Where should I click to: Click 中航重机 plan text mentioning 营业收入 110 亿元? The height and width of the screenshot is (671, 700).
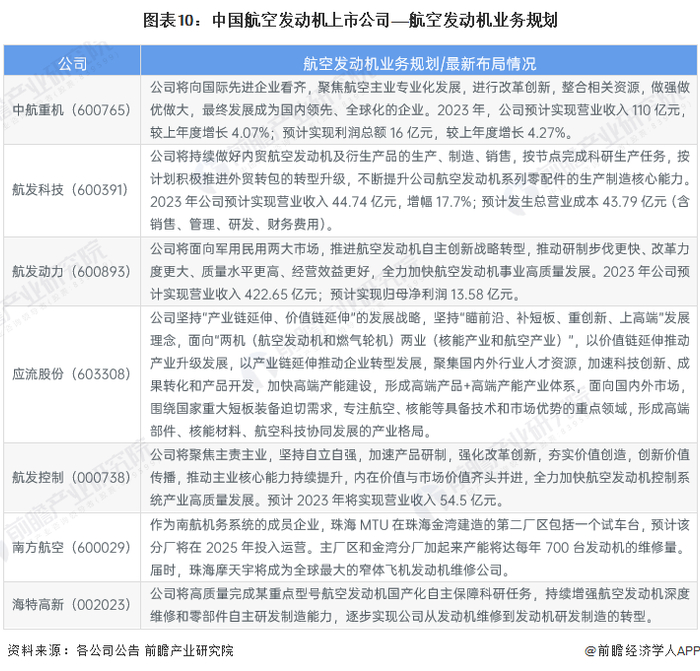pos(420,110)
